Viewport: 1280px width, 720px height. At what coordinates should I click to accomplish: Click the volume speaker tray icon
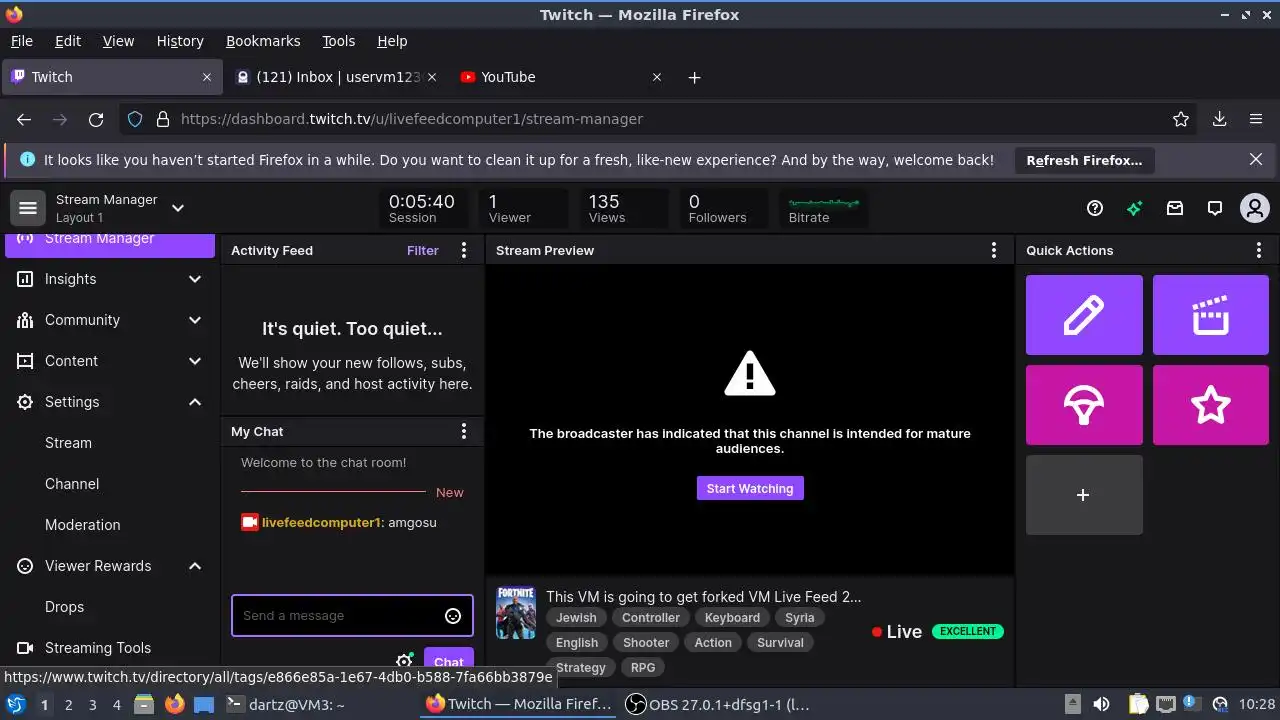1101,705
